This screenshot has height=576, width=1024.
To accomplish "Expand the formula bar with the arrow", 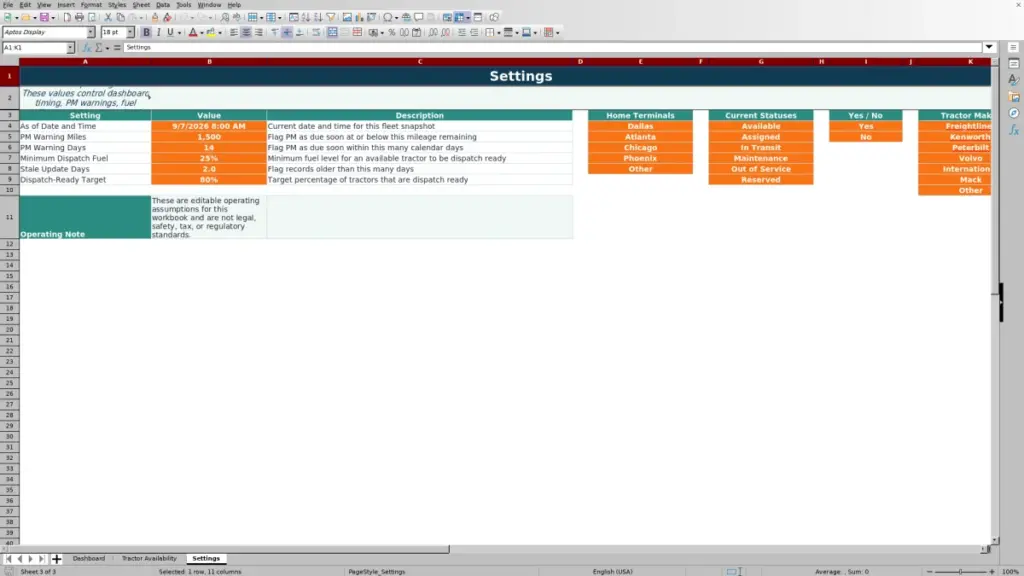I will 989,47.
